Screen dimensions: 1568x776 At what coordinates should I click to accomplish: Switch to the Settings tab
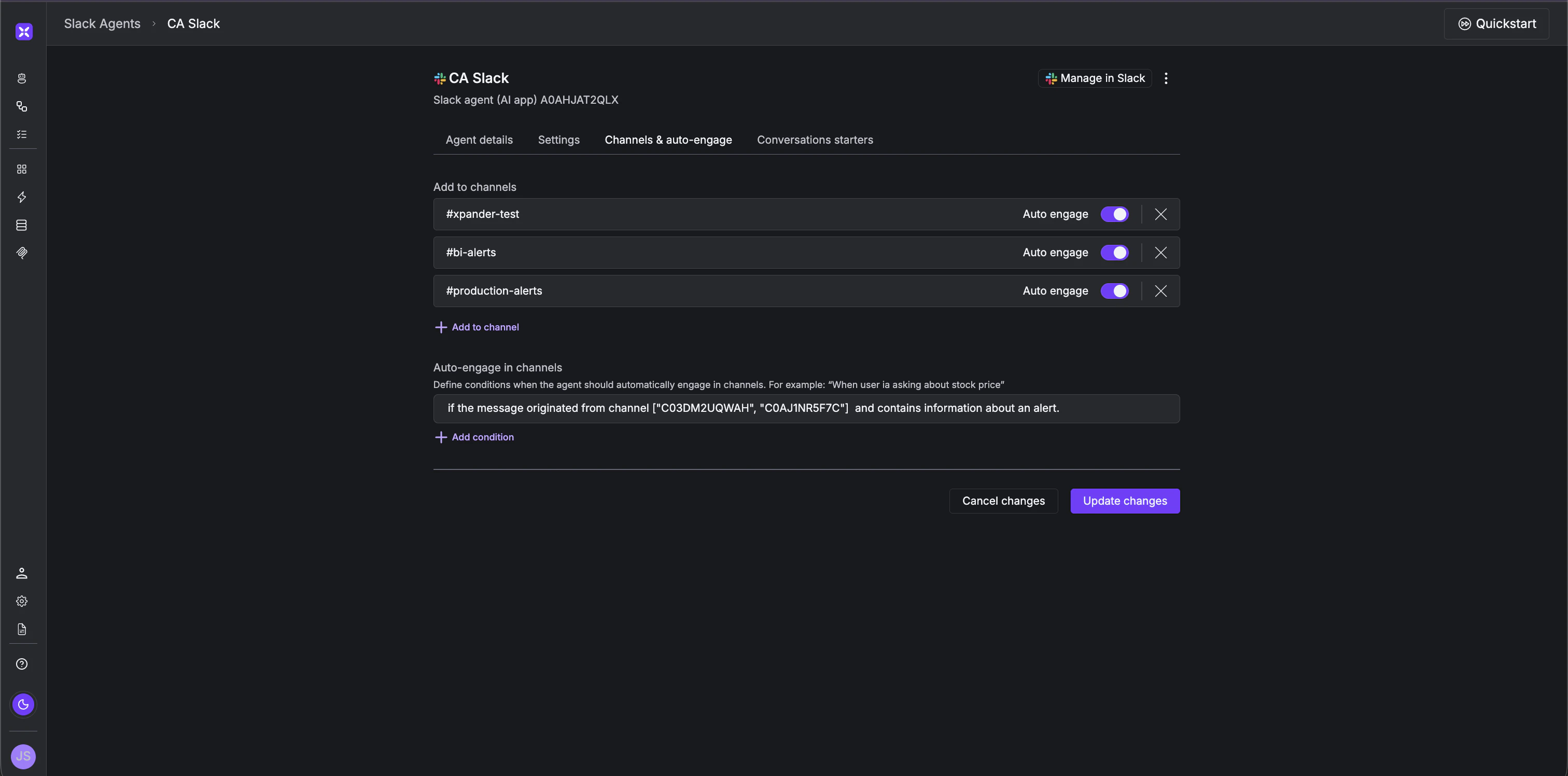pos(559,140)
